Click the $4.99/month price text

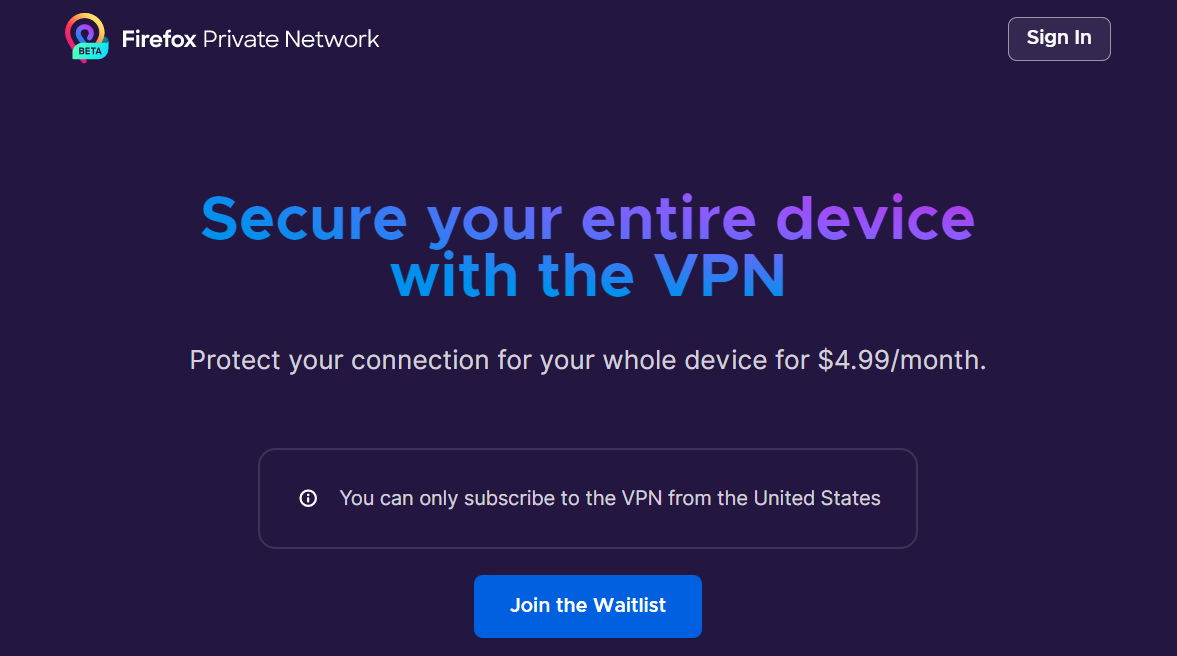[901, 360]
